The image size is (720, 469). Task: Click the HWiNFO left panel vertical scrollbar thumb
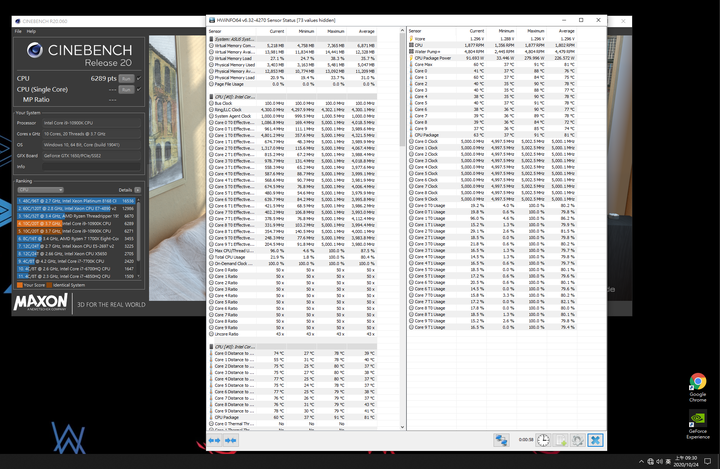[402, 90]
